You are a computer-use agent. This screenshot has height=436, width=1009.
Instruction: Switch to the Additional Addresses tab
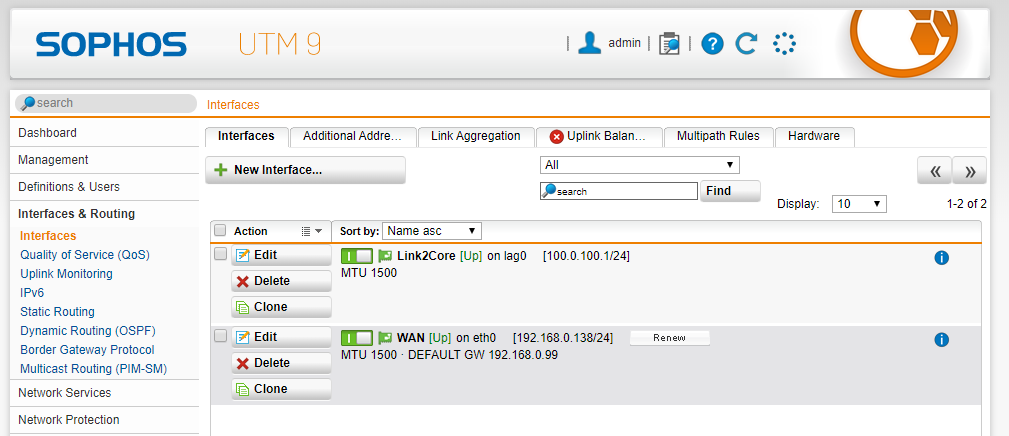(352, 136)
